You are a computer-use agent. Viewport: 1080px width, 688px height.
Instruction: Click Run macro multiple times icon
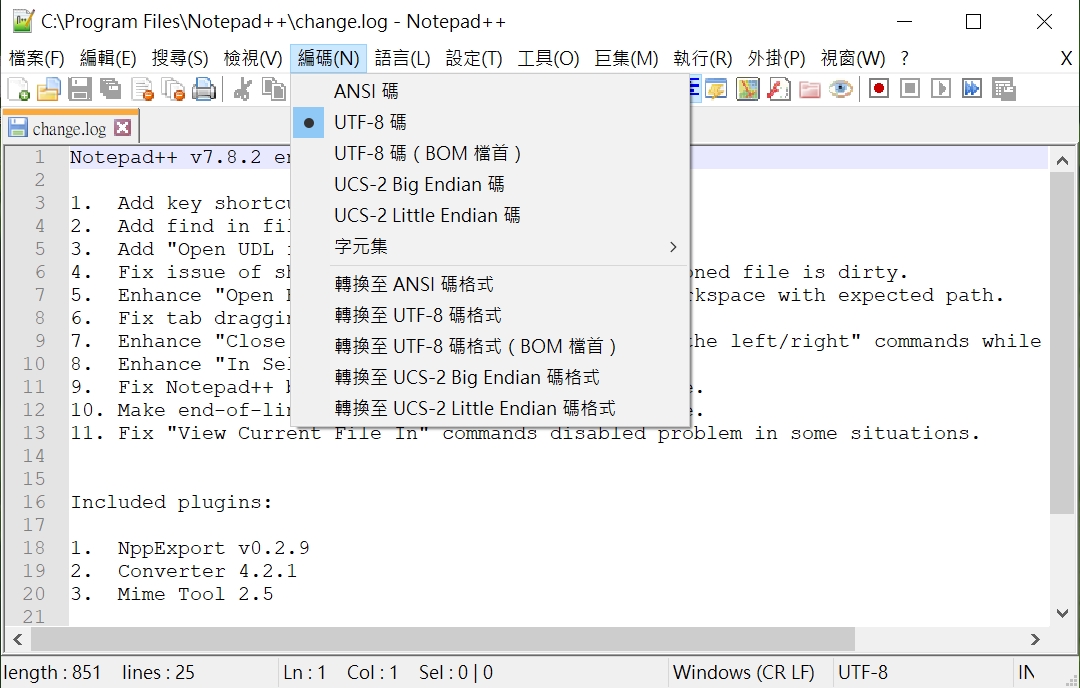(972, 89)
